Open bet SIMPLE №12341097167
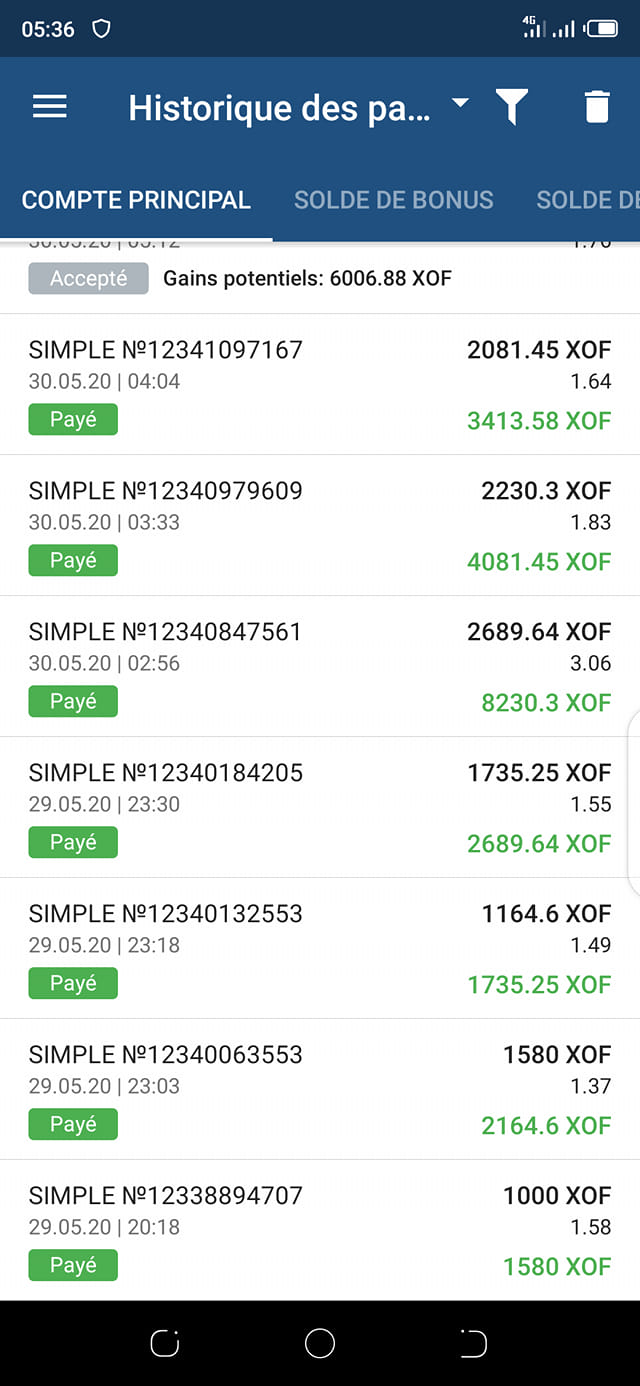Screen dimensions: 640x1386 320,385
